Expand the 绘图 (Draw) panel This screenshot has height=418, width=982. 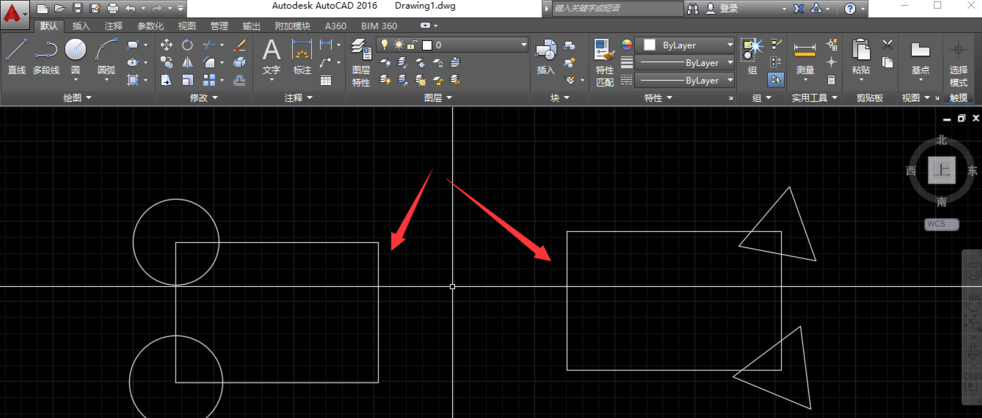tap(77, 98)
